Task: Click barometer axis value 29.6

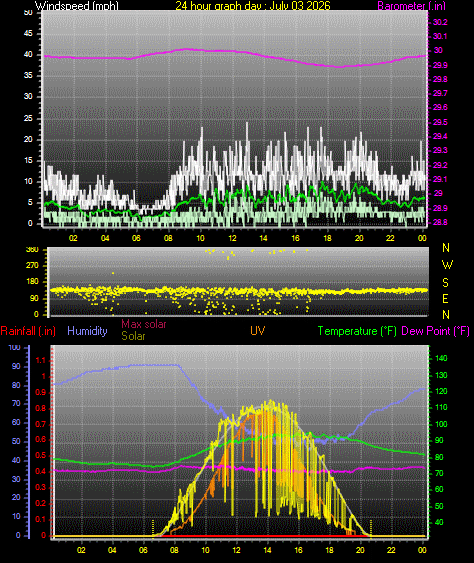Action: point(440,107)
